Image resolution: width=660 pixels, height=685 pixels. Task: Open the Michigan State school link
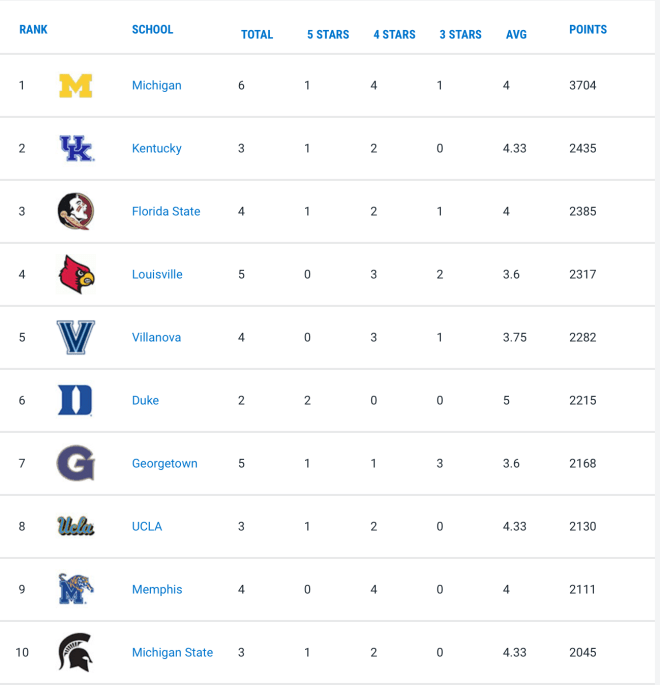point(172,652)
